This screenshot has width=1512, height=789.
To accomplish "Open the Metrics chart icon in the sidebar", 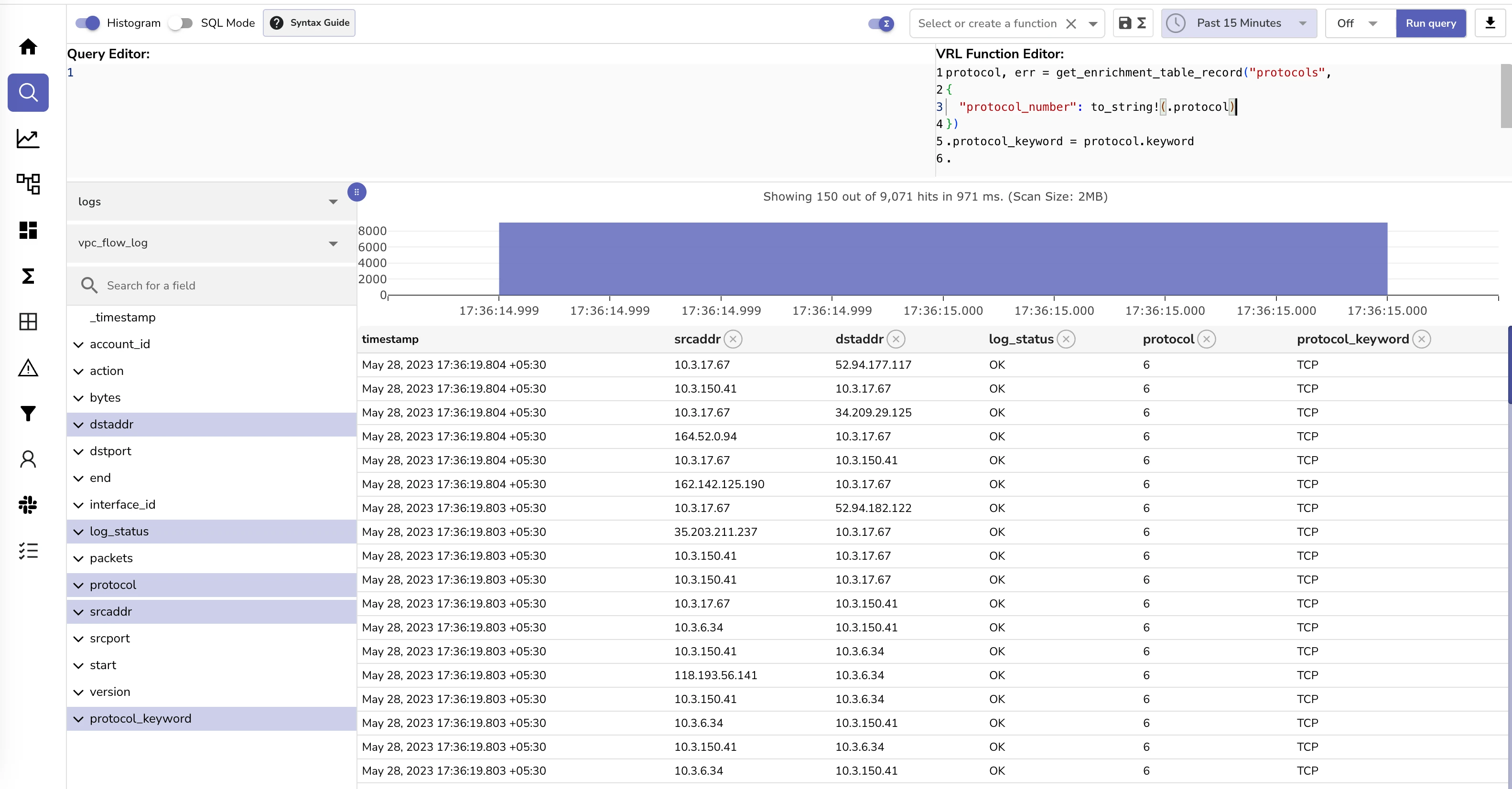I will [28, 139].
